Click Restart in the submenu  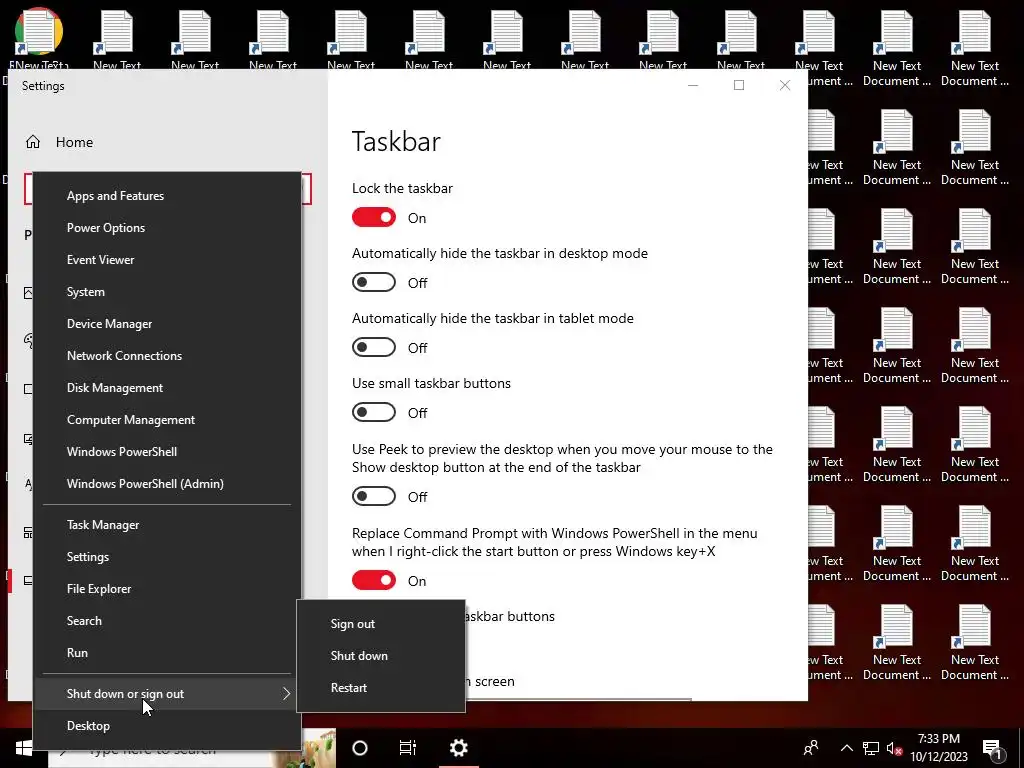[381, 688]
